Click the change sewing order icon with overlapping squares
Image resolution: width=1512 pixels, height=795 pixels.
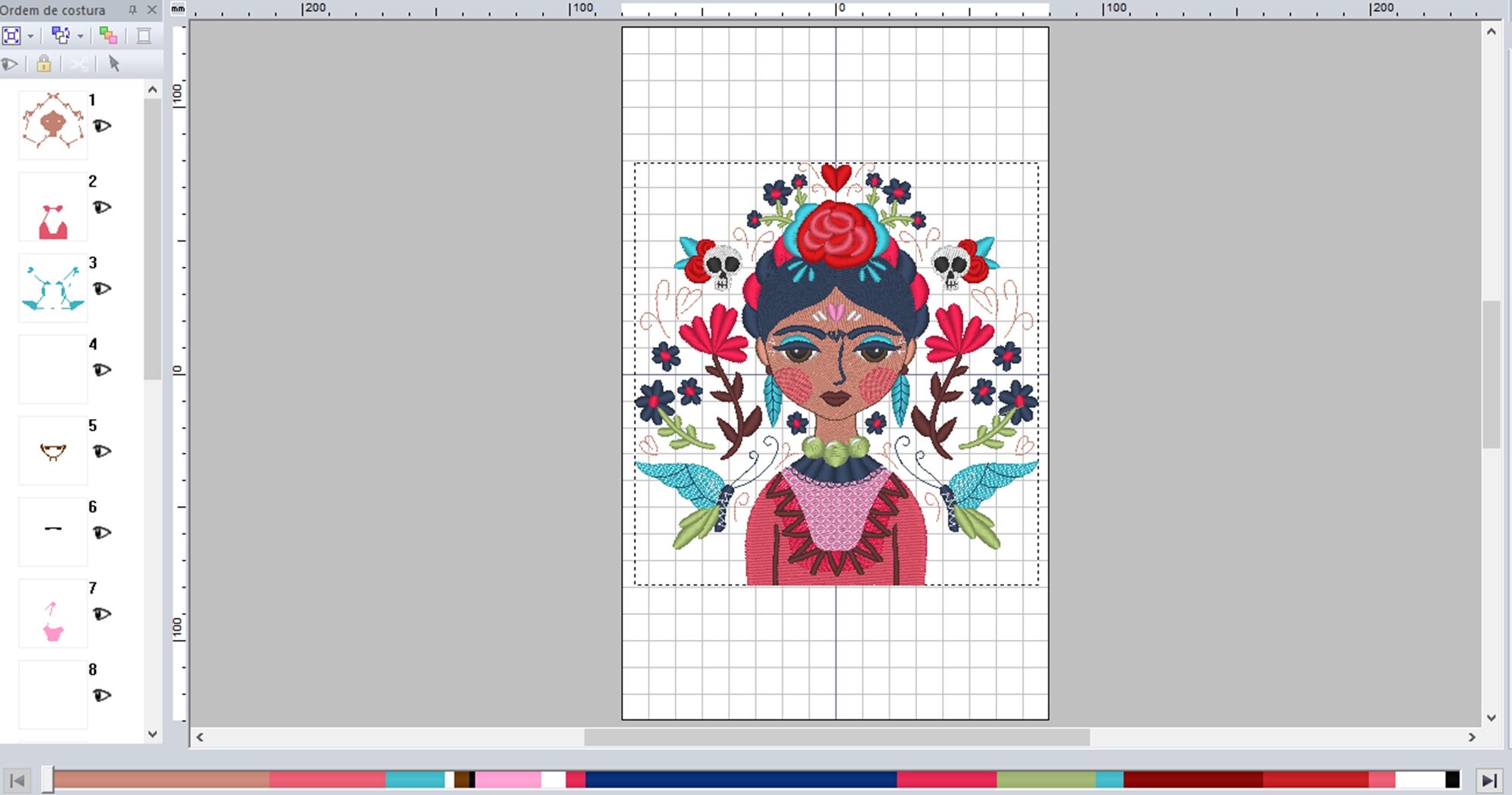click(60, 36)
